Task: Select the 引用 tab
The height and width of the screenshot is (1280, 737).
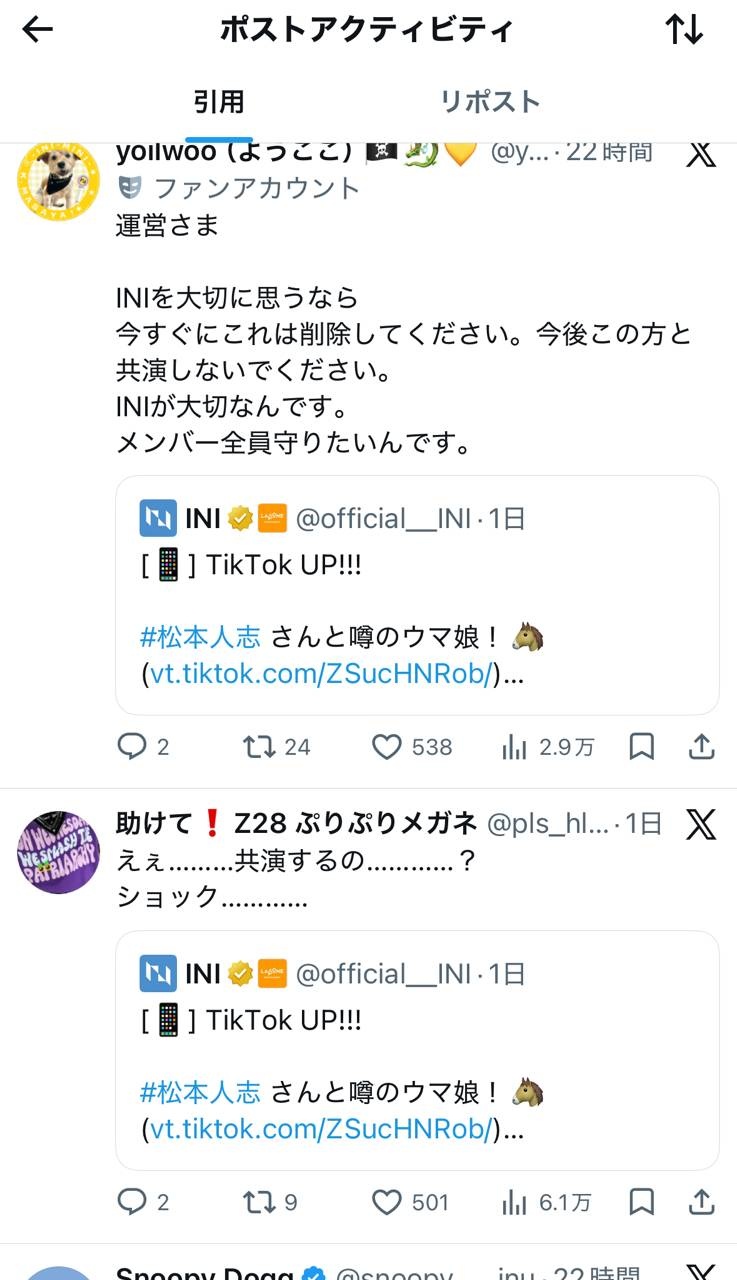Action: pyautogui.click(x=219, y=101)
